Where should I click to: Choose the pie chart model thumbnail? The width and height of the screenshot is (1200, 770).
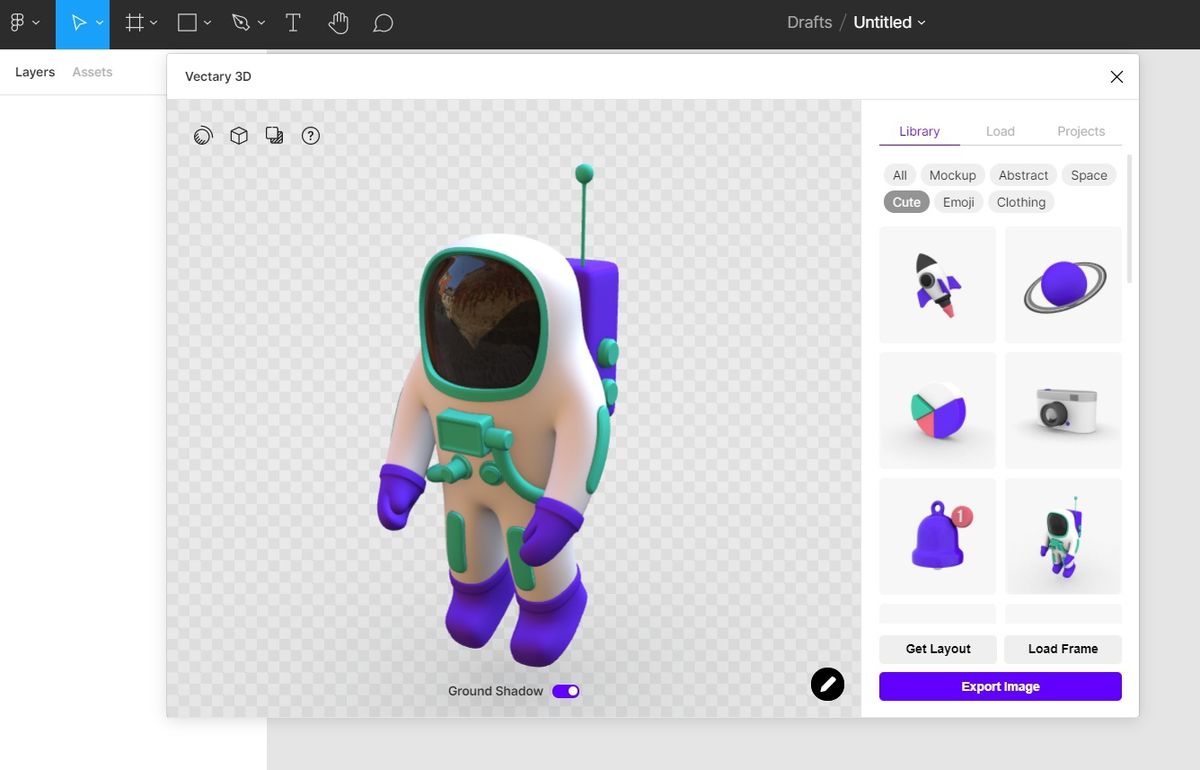[937, 410]
